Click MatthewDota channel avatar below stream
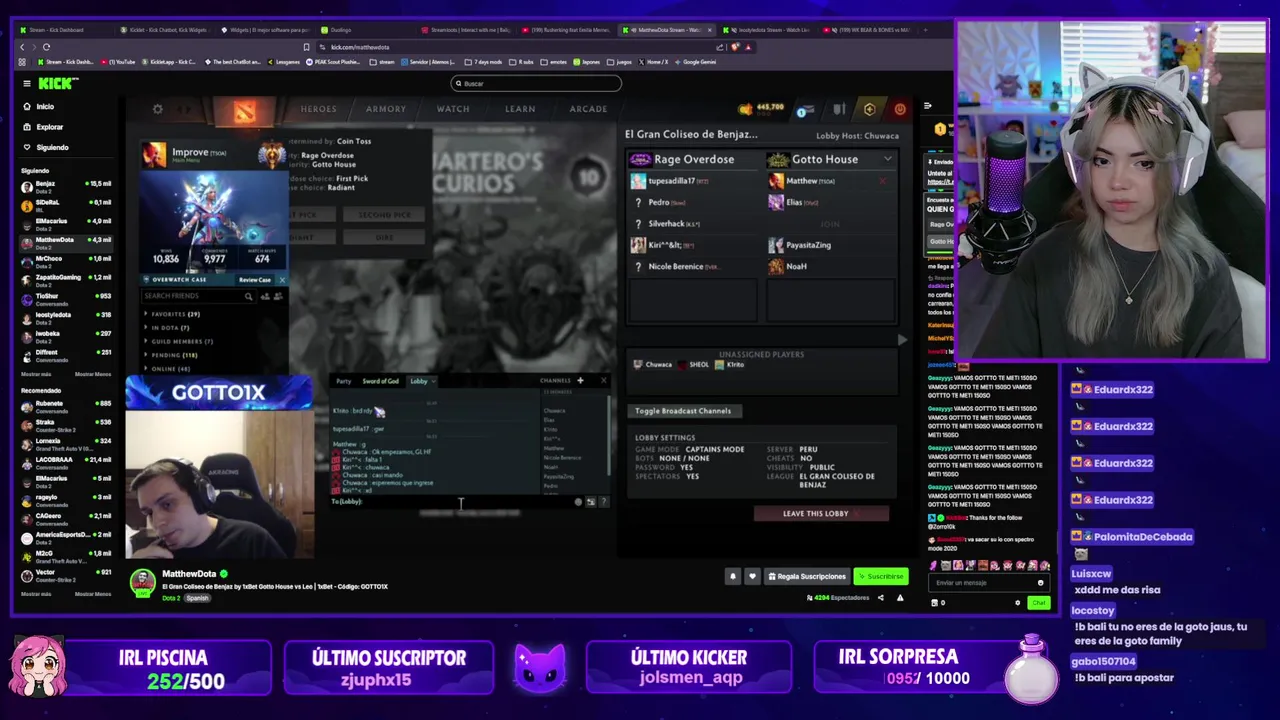 tap(143, 583)
